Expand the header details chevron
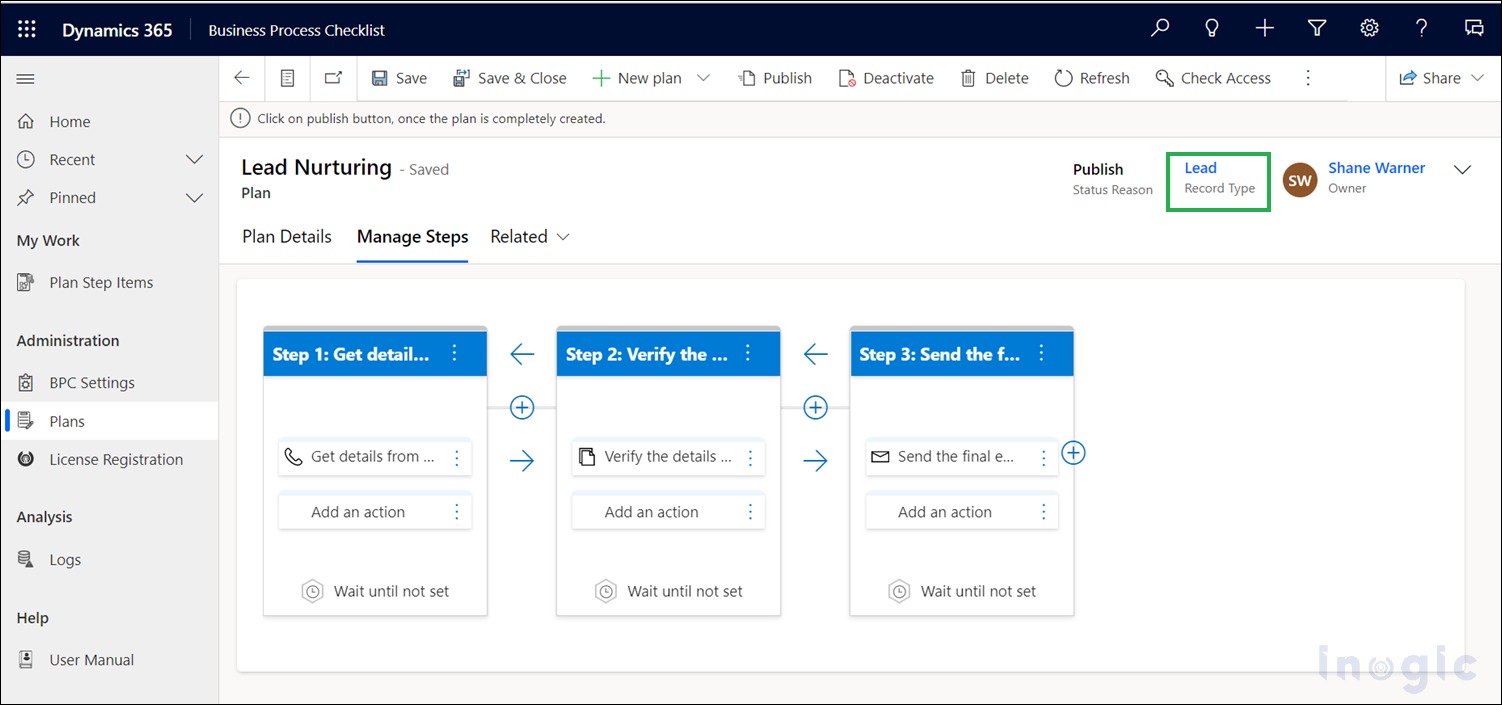 [x=1462, y=170]
